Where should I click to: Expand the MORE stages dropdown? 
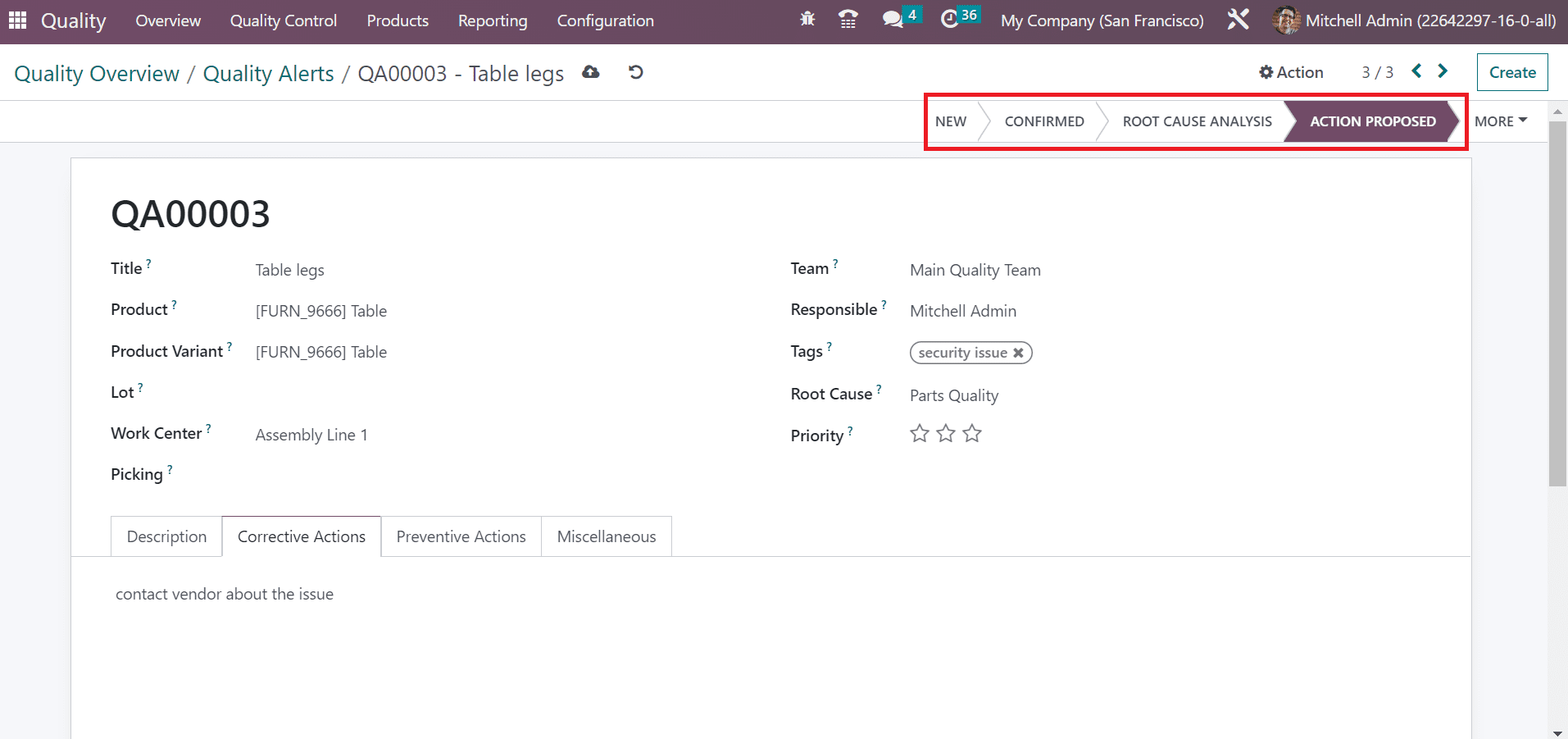pos(1501,121)
